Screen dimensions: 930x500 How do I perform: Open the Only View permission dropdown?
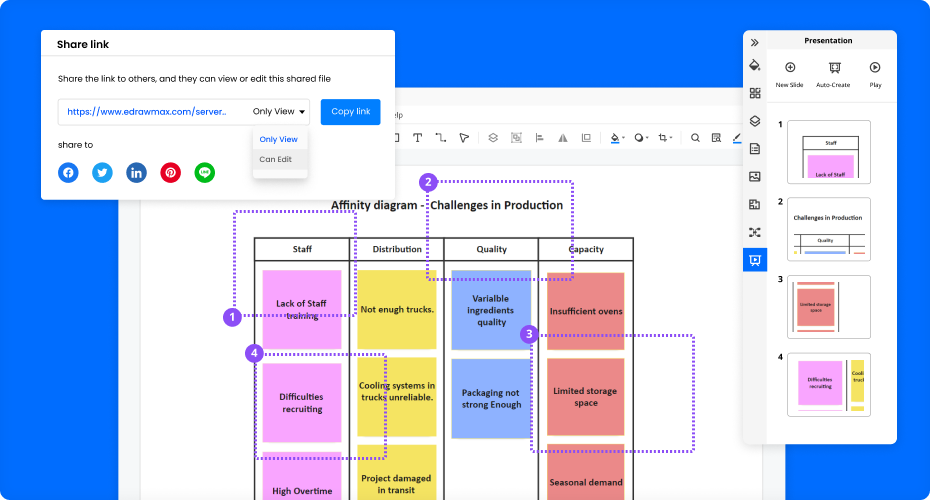pyautogui.click(x=279, y=112)
